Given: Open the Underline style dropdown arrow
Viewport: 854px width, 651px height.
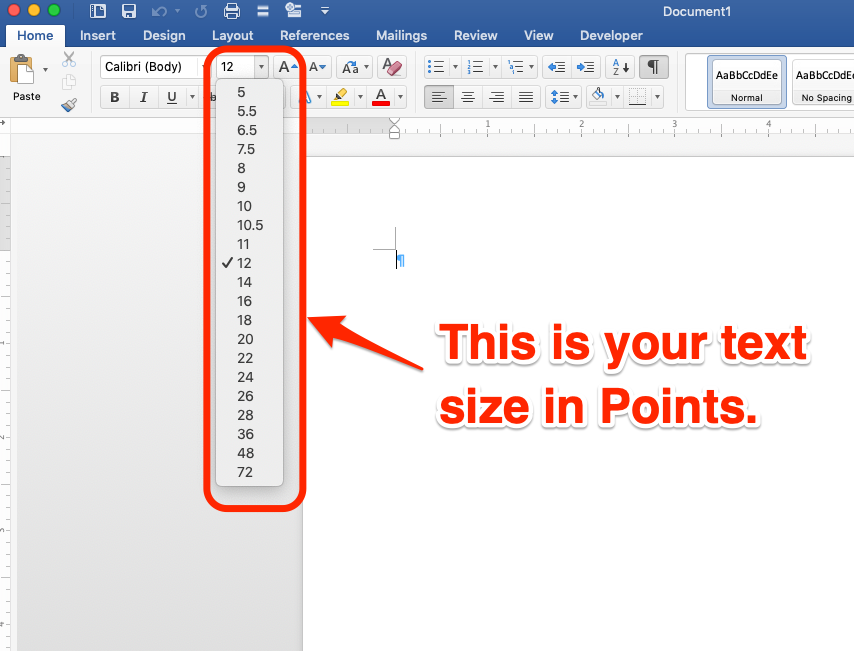Looking at the screenshot, I should (x=190, y=97).
